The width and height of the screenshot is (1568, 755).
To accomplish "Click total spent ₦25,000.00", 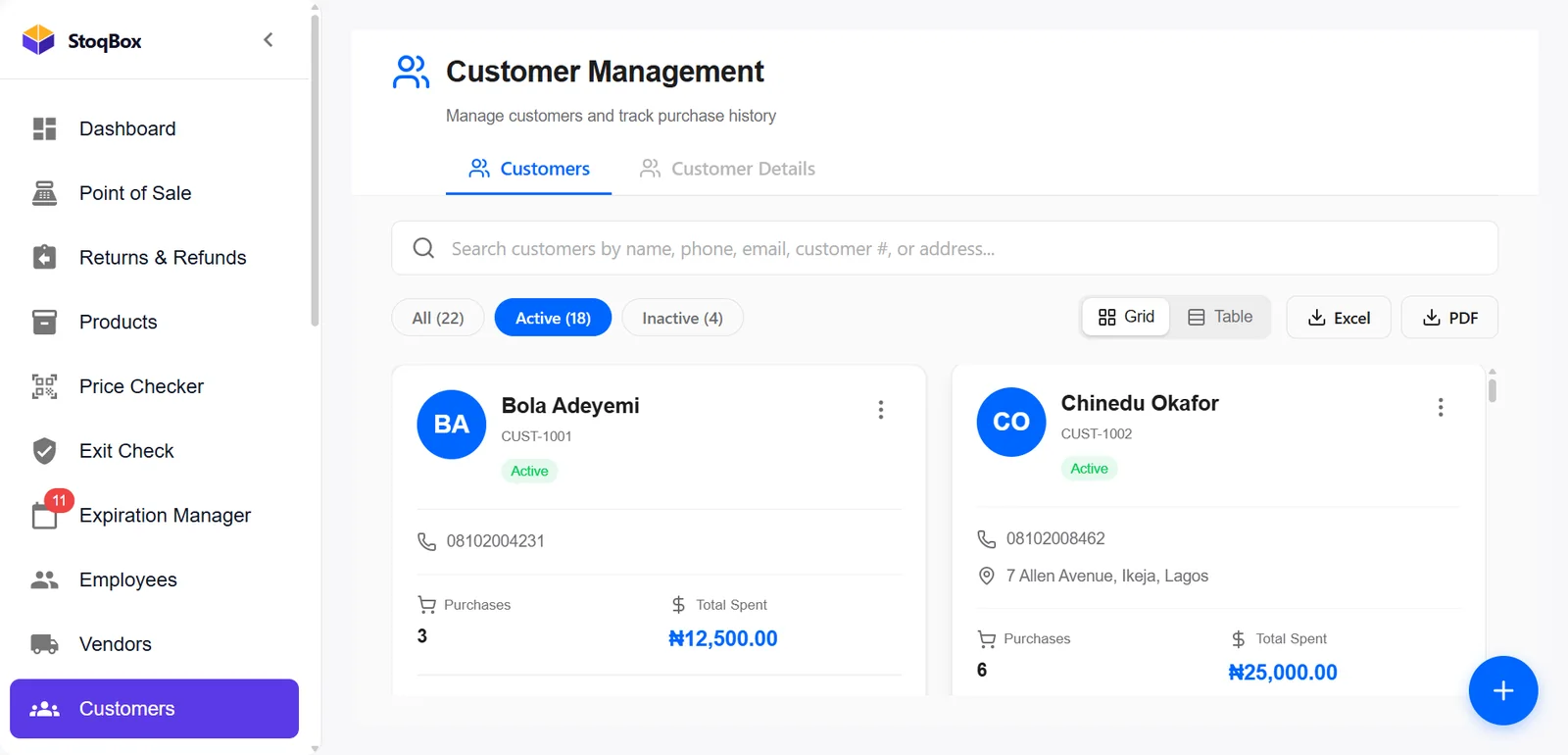I will (x=1283, y=673).
